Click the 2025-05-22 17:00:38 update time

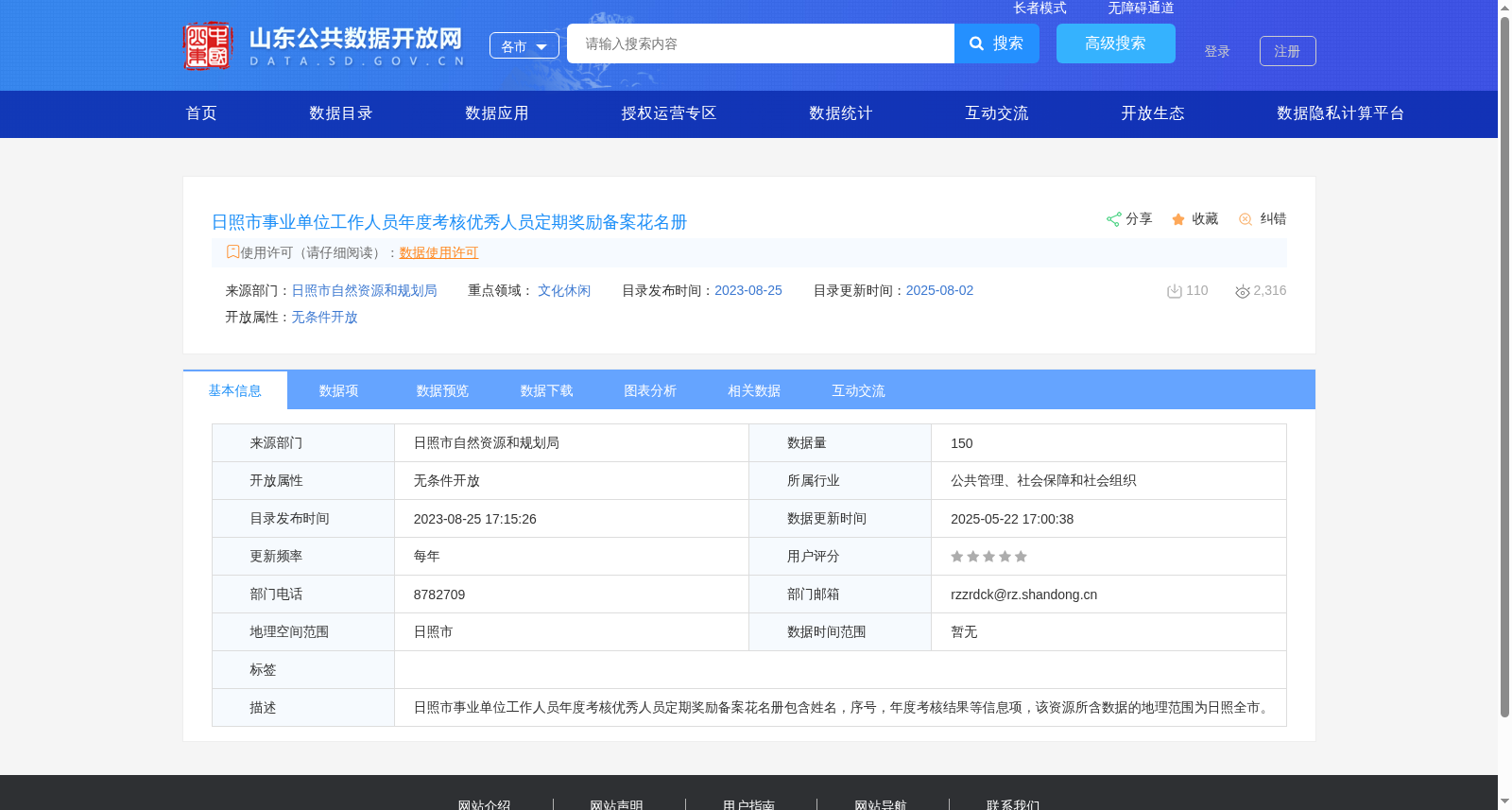[x=1012, y=519]
